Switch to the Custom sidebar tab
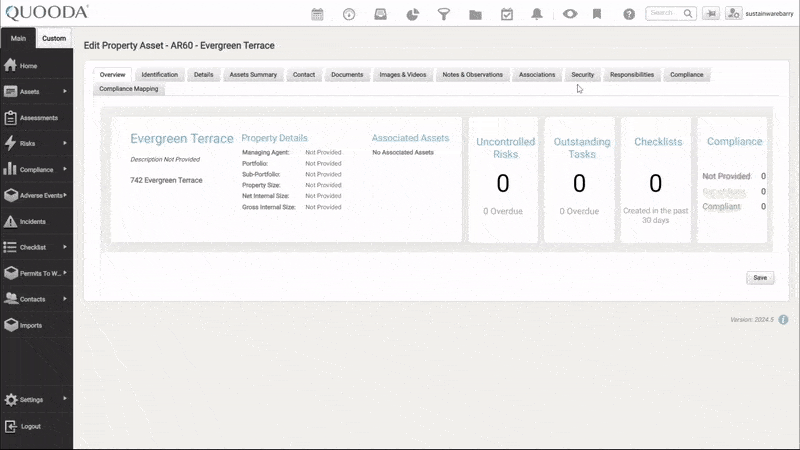This screenshot has width=800, height=450. click(54, 38)
